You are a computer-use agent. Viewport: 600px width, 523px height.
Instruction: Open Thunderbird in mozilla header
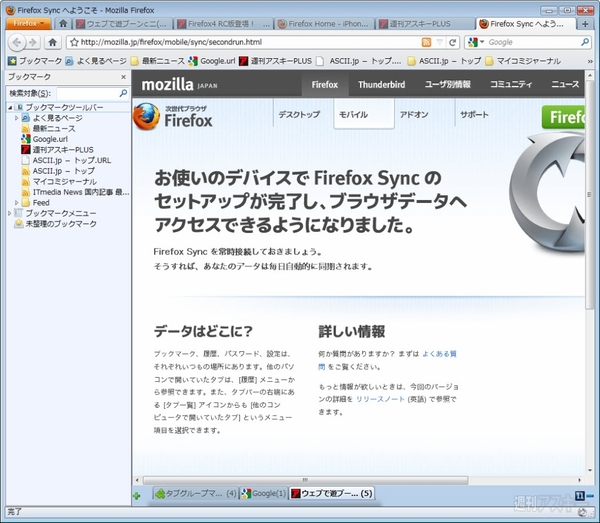point(382,85)
